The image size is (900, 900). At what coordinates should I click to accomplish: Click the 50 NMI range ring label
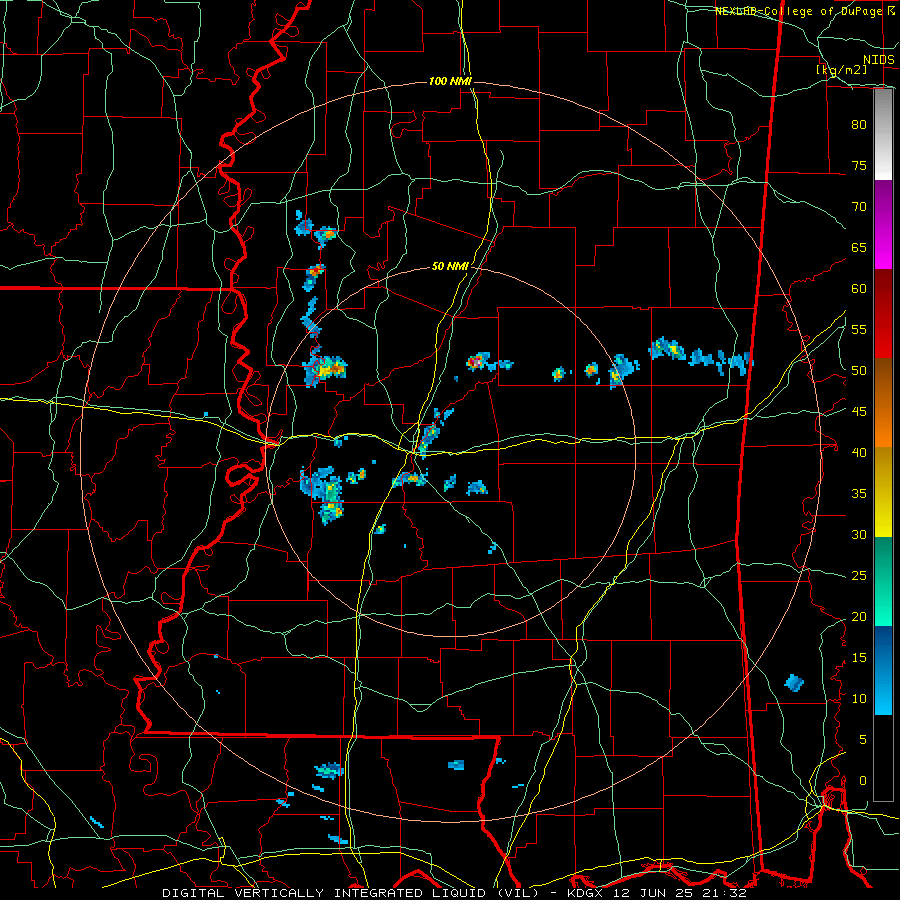450,266
